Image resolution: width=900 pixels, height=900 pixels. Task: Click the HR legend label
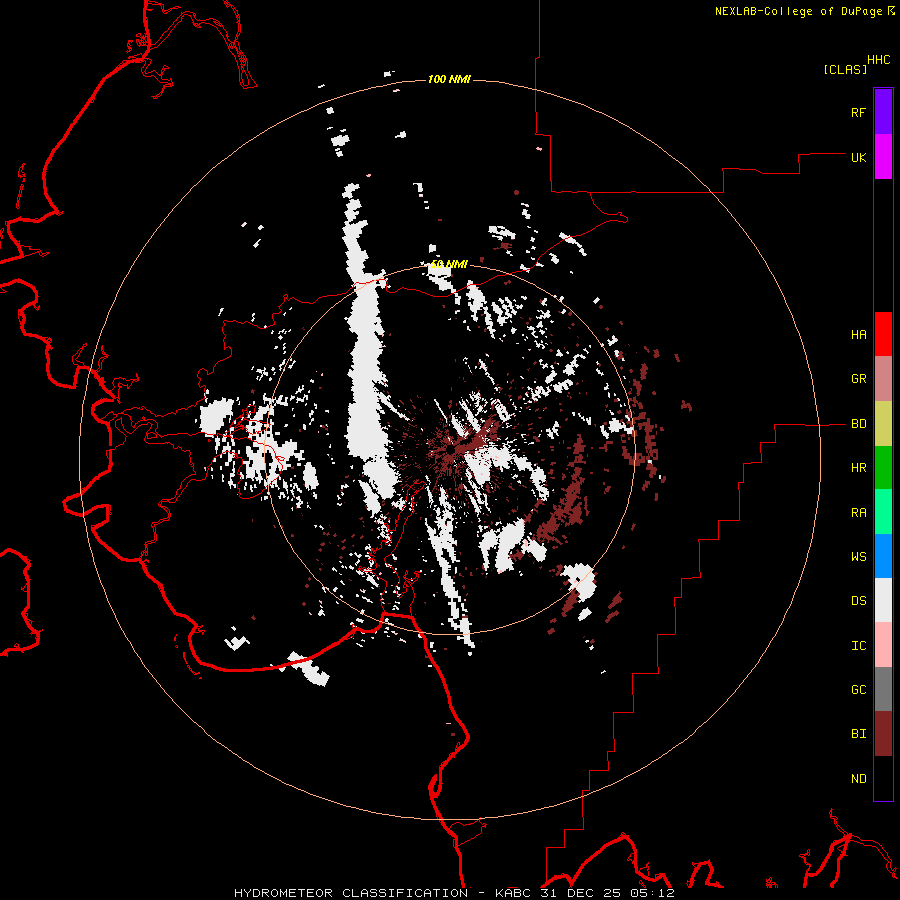pyautogui.click(x=858, y=468)
